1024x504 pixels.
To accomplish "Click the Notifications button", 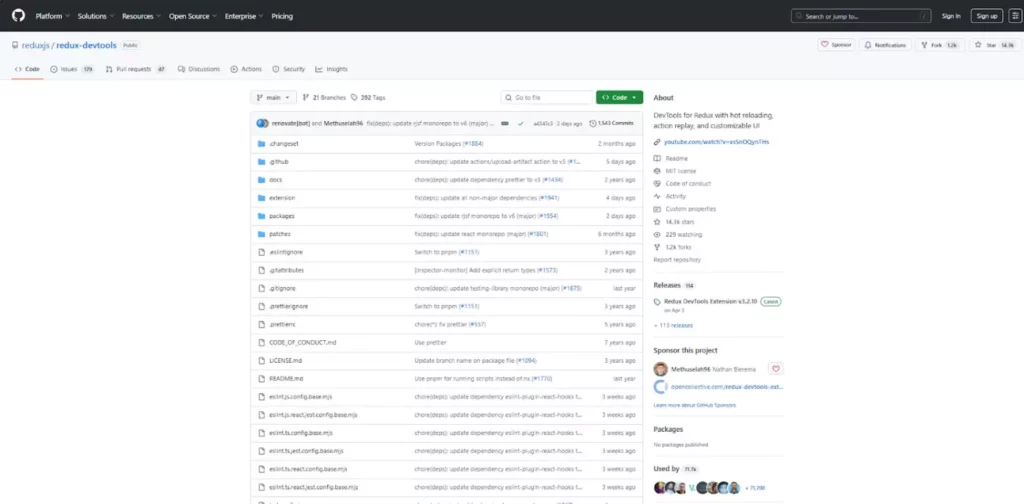I will pos(885,45).
